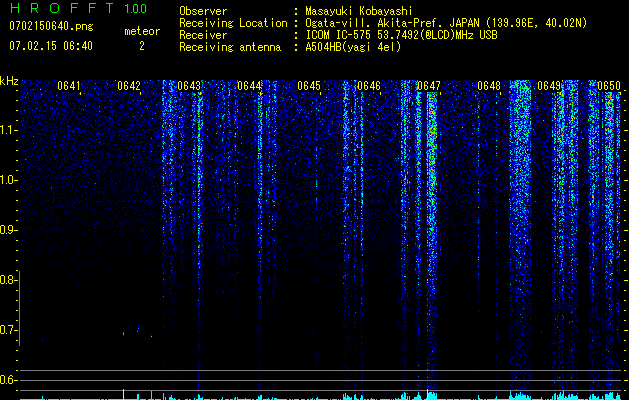Click time marker 0648

489,86
